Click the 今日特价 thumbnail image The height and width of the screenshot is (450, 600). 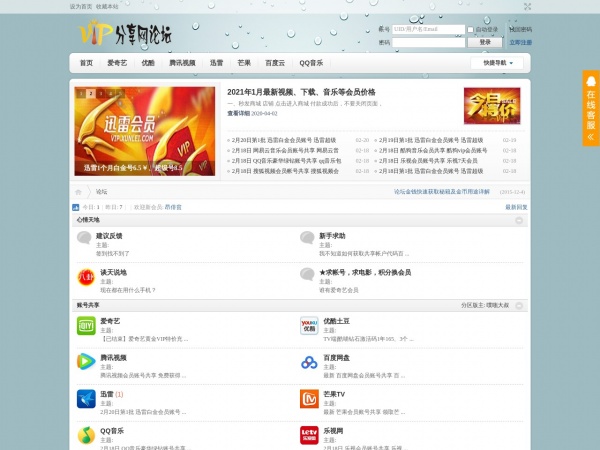pyautogui.click(x=492, y=106)
